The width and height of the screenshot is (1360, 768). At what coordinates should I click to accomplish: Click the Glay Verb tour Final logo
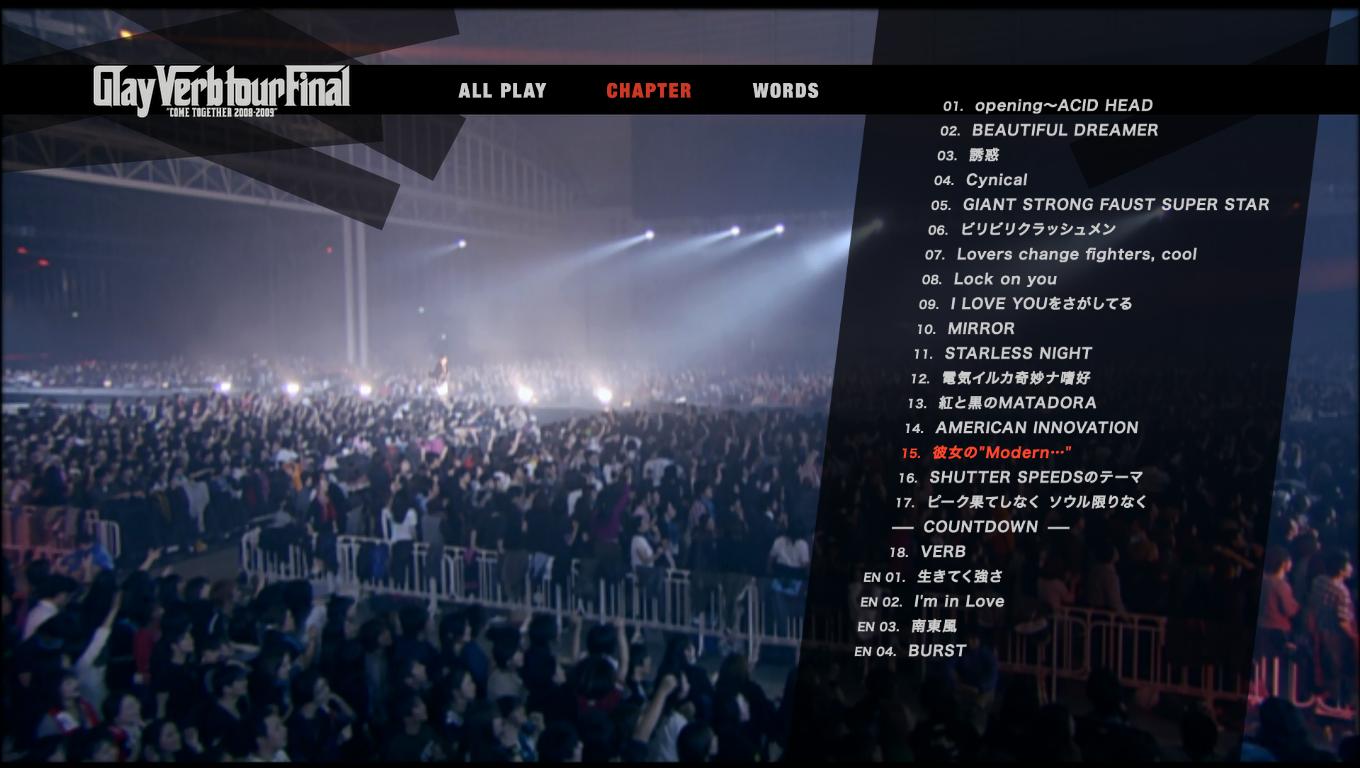coord(221,91)
